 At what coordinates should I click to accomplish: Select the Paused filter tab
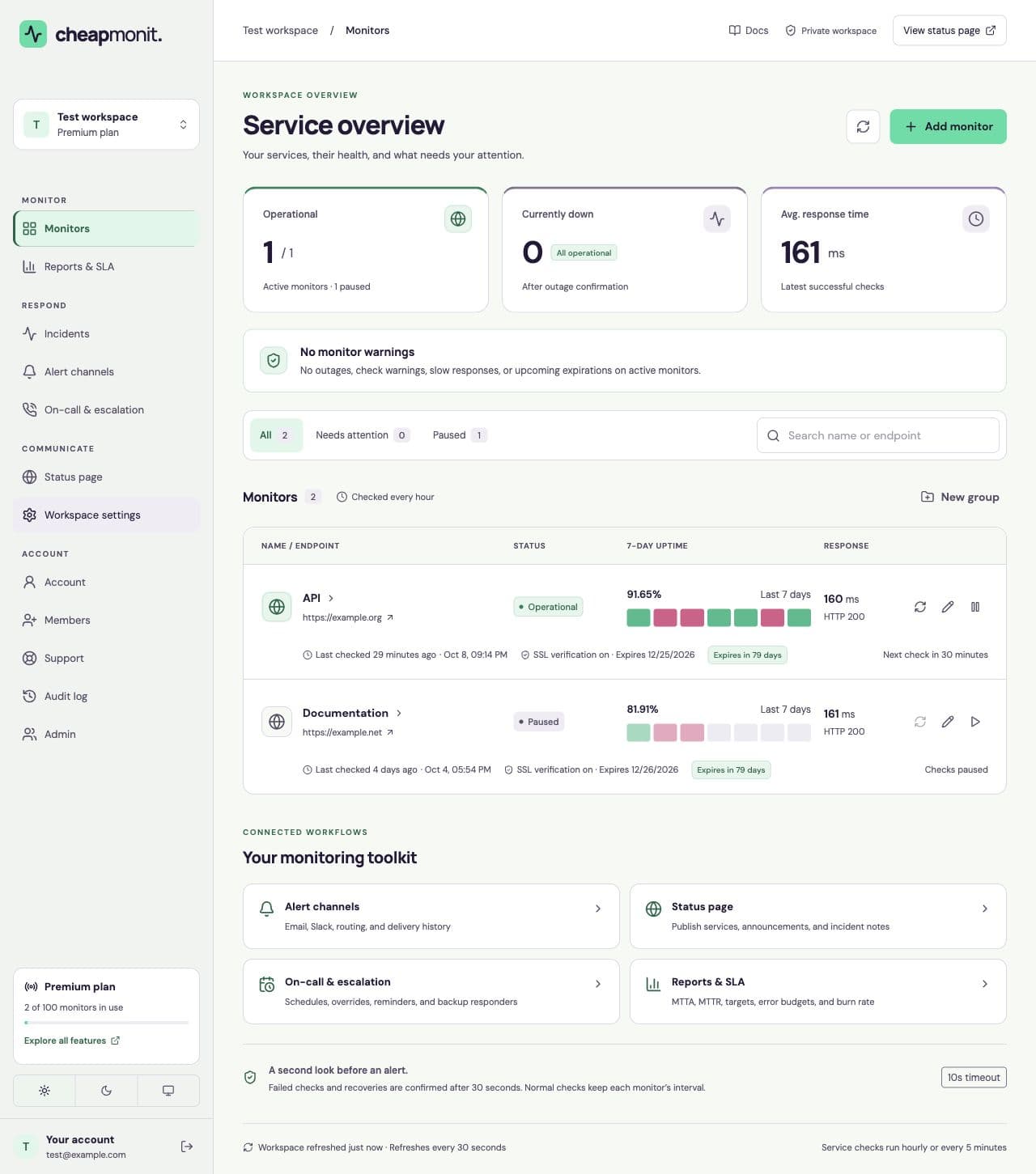point(459,435)
